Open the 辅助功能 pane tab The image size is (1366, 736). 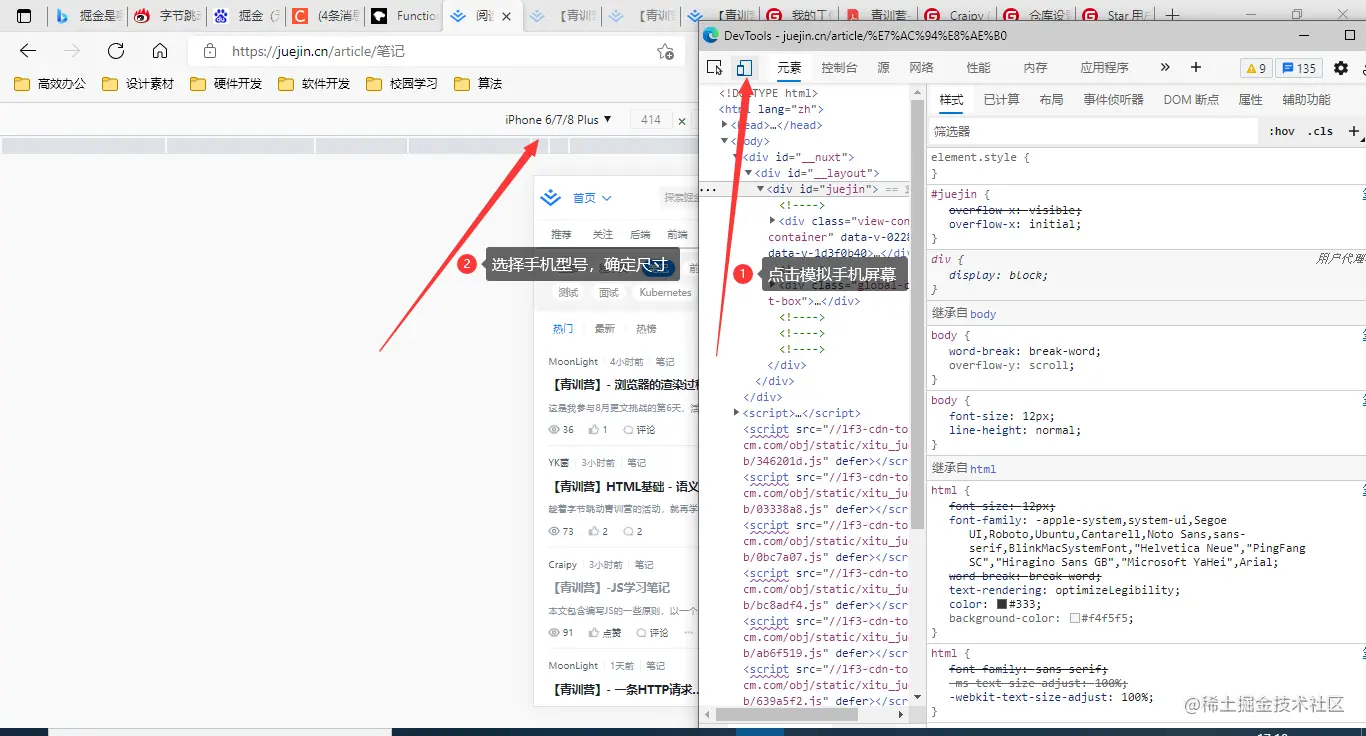point(1306,100)
